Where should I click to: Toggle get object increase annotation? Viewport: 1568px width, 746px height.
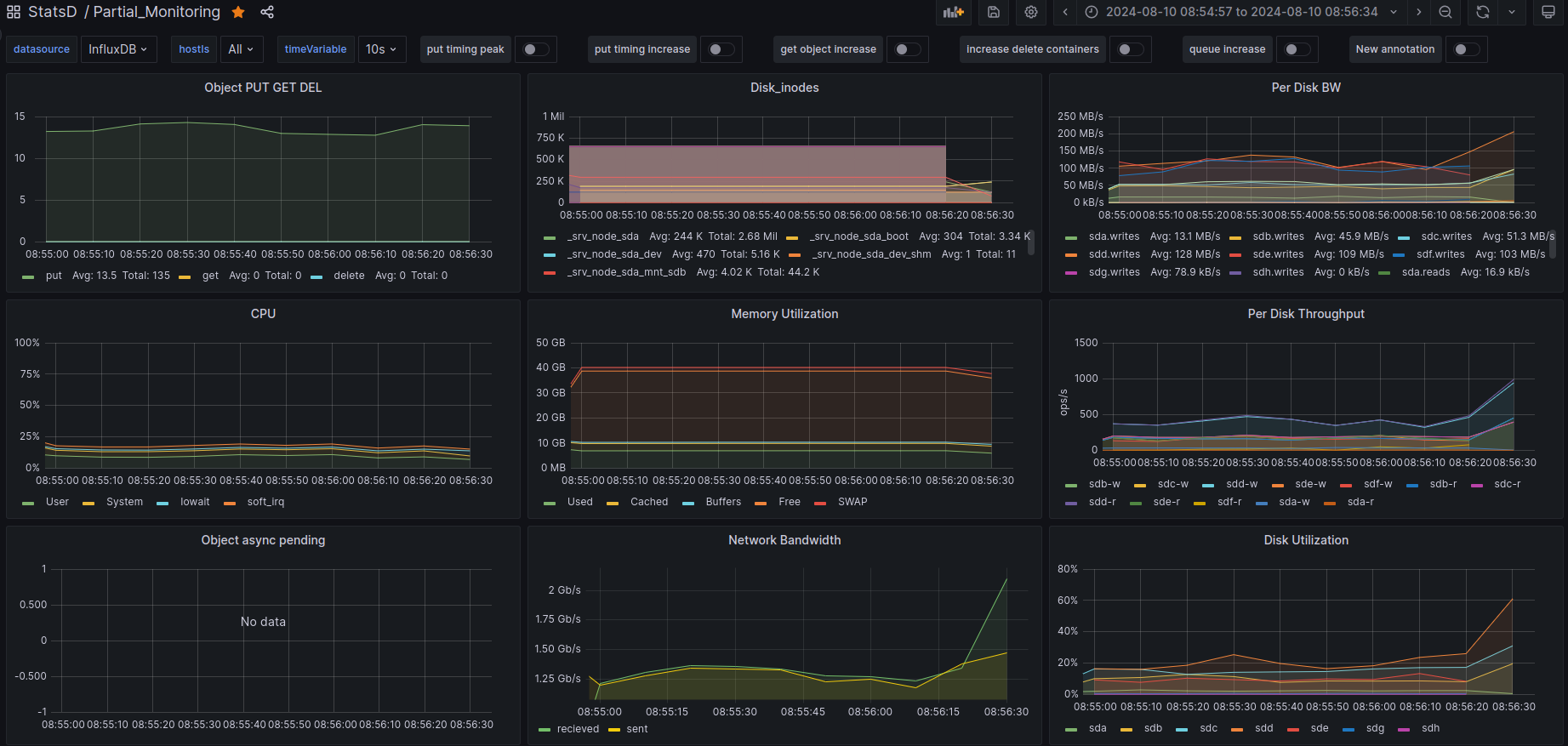point(907,49)
